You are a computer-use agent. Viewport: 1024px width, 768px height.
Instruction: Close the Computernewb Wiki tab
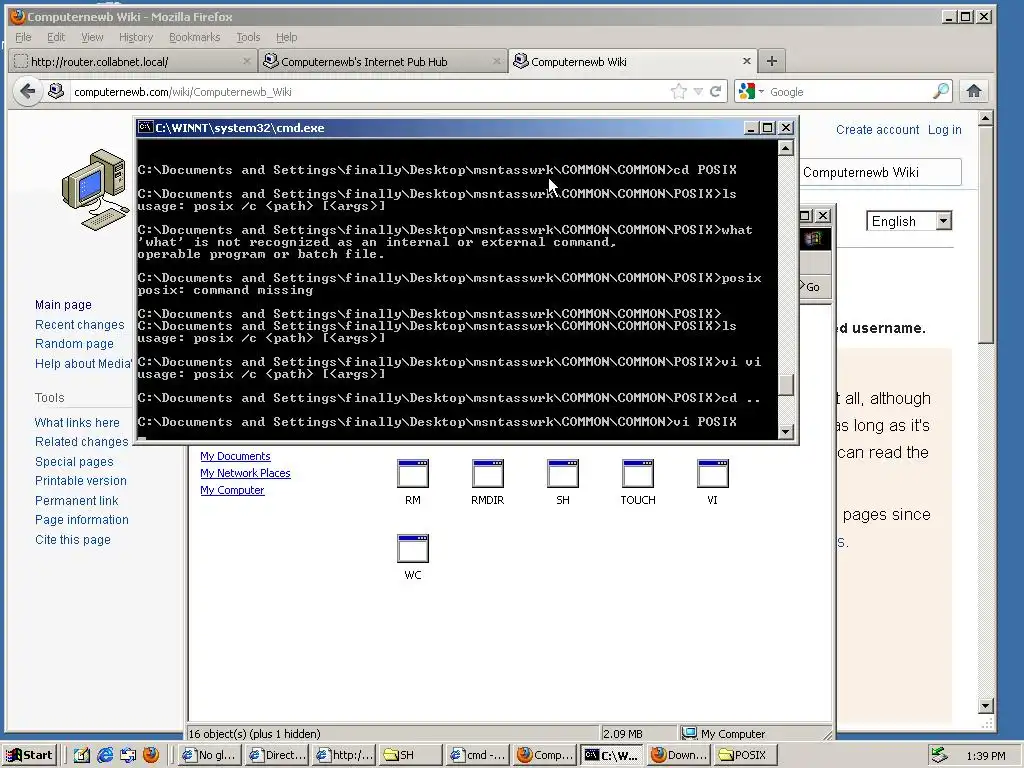(x=746, y=61)
